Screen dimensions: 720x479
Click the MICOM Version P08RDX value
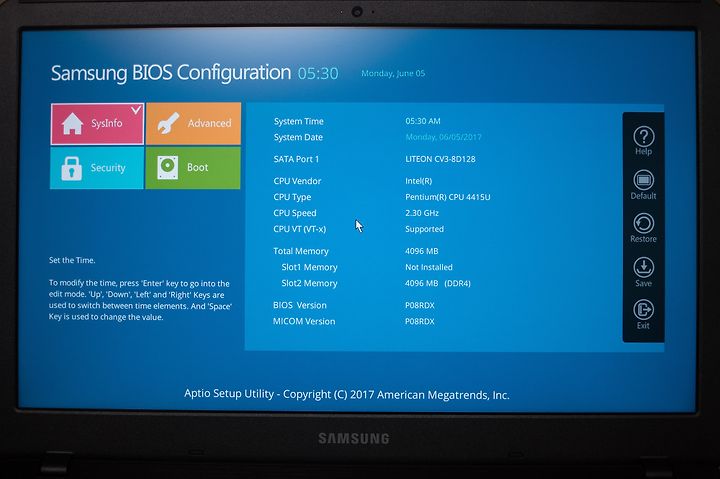(x=419, y=321)
